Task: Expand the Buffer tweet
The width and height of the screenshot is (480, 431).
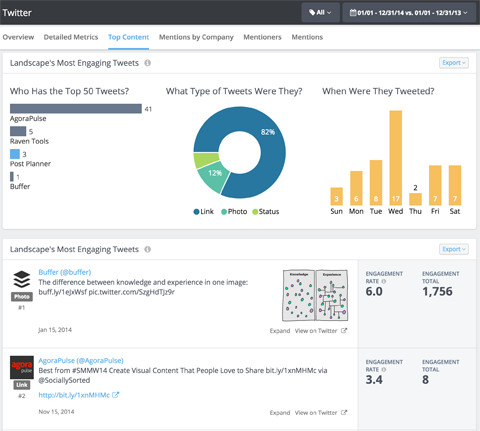Action: pos(280,331)
